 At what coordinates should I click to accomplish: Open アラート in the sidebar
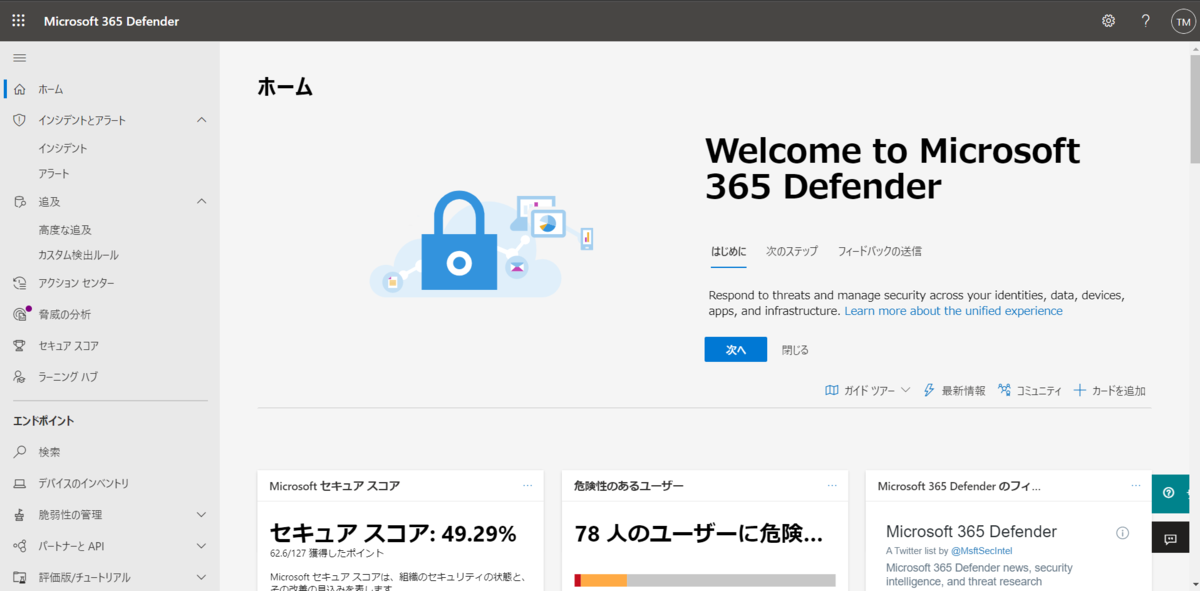54,174
